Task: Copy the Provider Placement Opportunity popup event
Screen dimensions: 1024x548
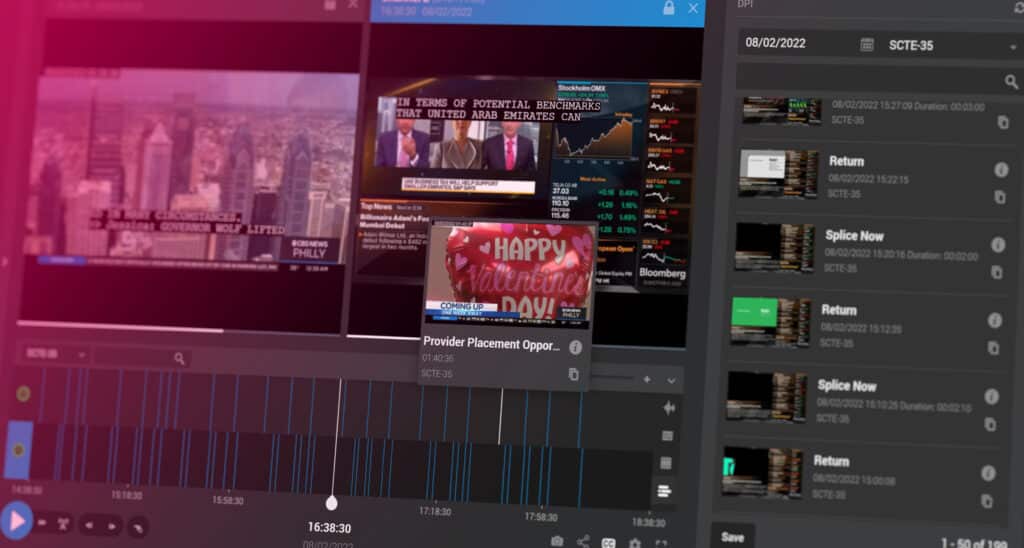Action: point(573,374)
